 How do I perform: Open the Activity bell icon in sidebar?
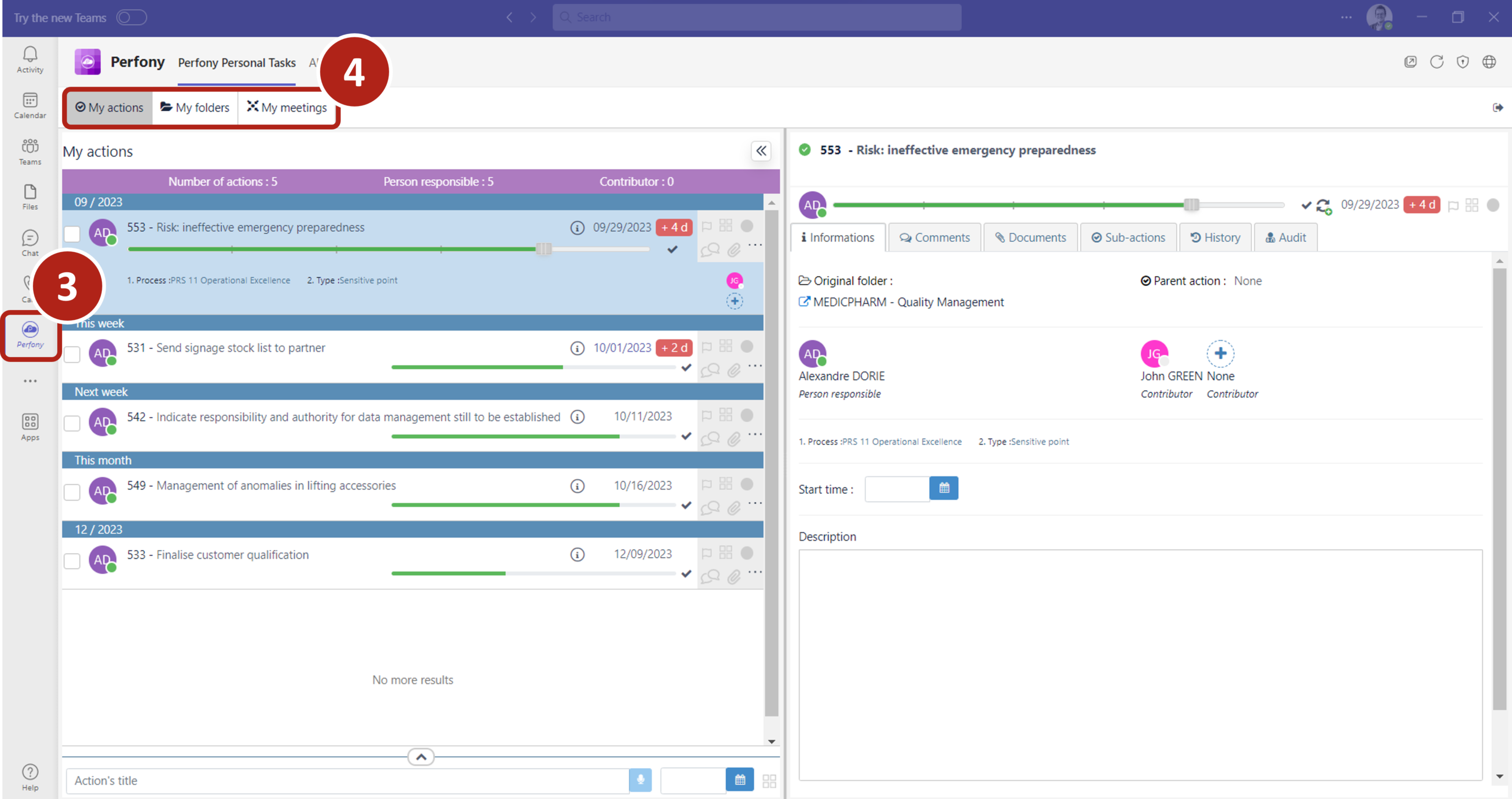[x=30, y=59]
